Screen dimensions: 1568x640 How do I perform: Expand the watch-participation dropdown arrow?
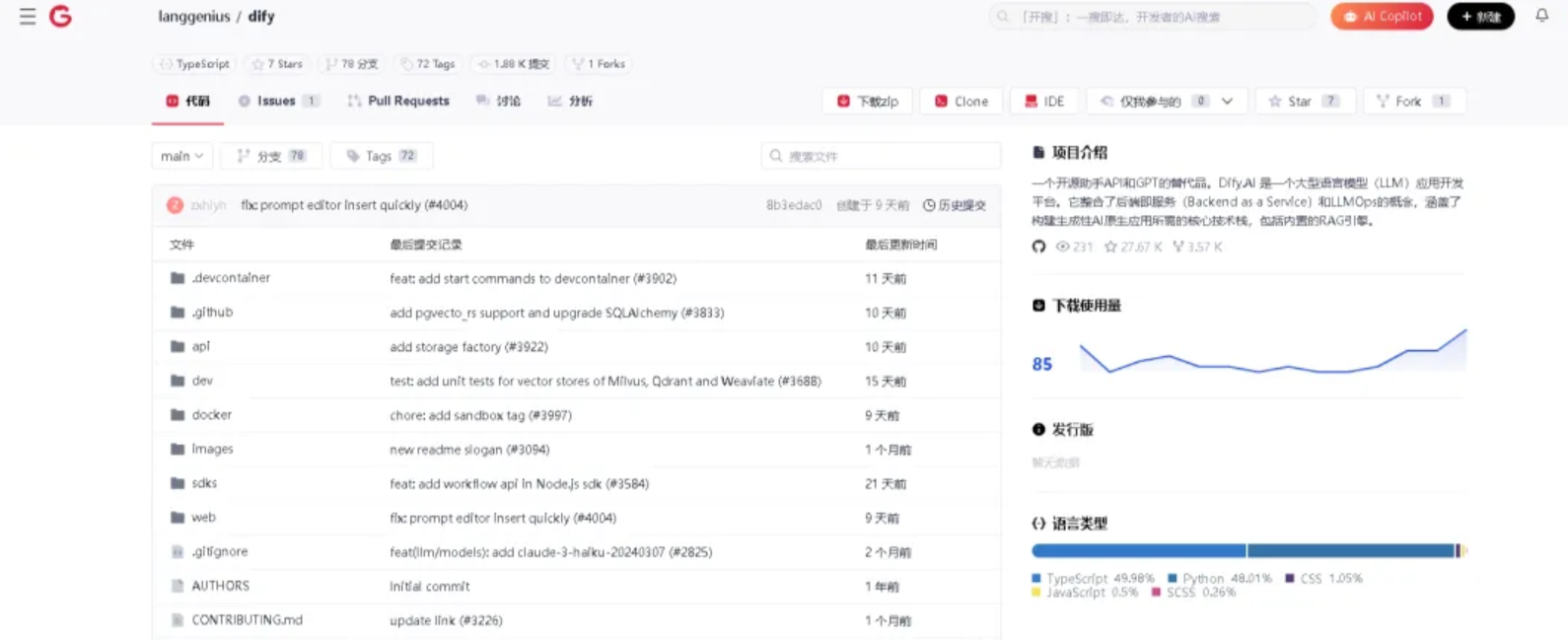click(1227, 101)
